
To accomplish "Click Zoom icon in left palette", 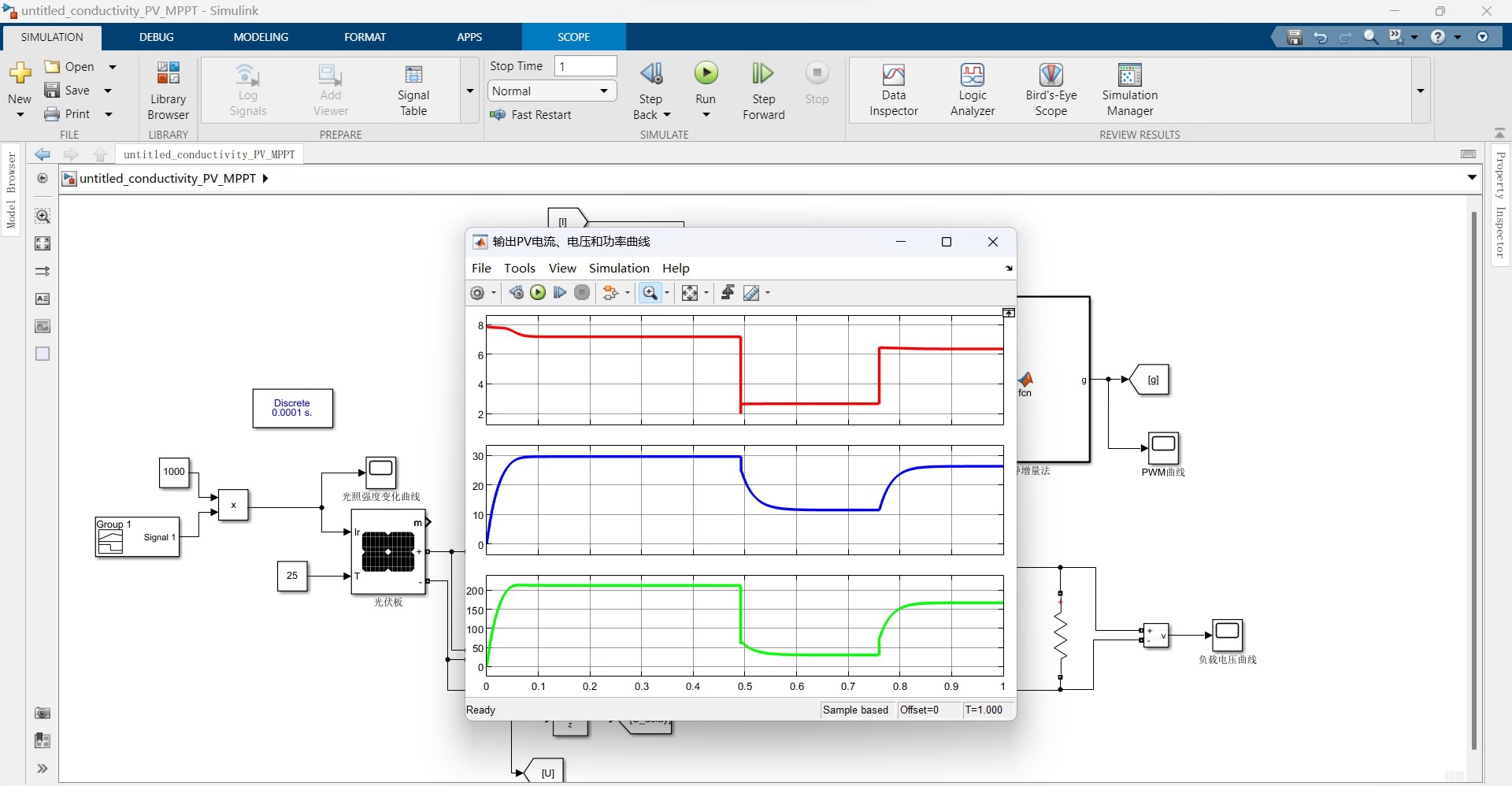I will pos(43,216).
